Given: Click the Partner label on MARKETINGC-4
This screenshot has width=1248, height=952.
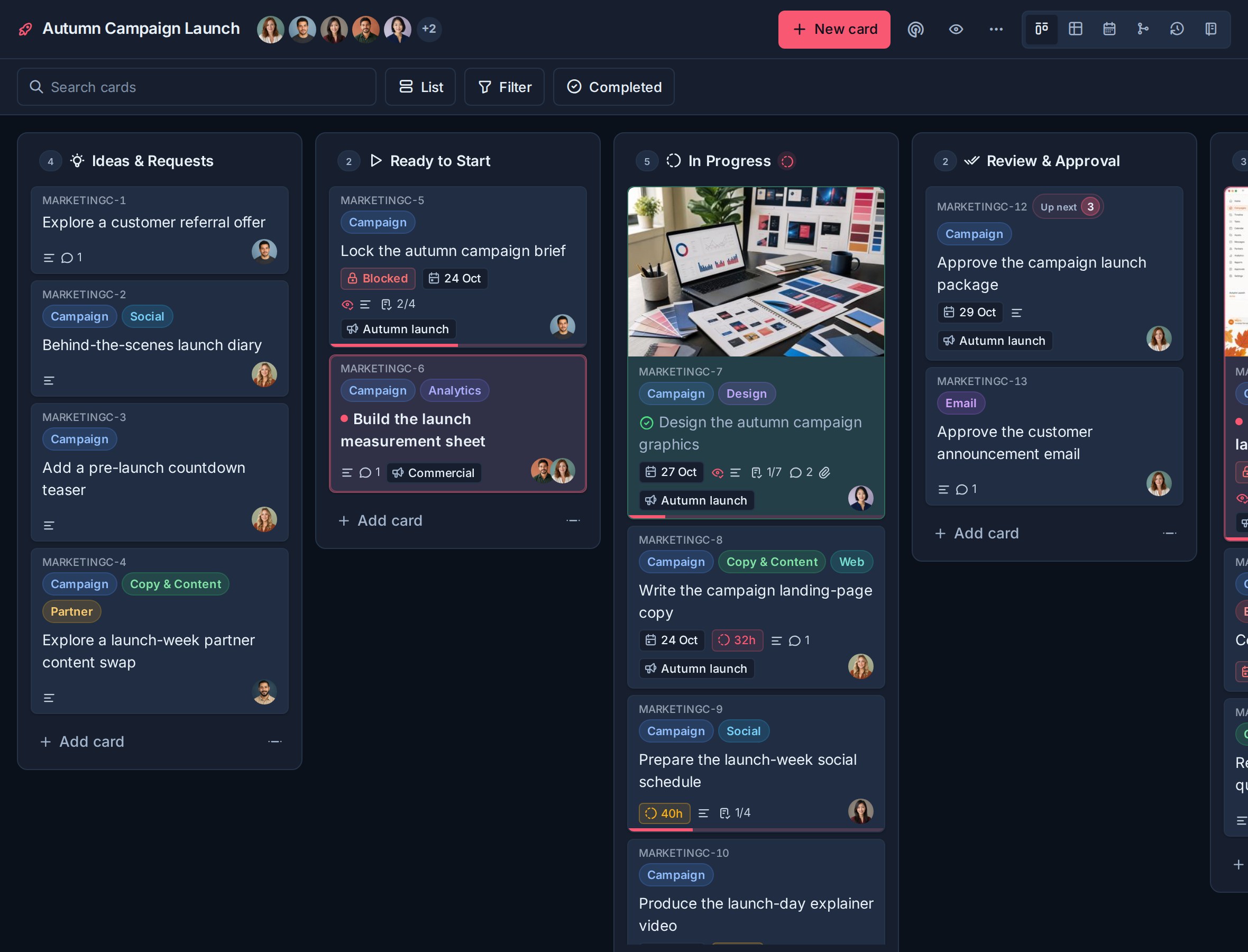Looking at the screenshot, I should 71,611.
